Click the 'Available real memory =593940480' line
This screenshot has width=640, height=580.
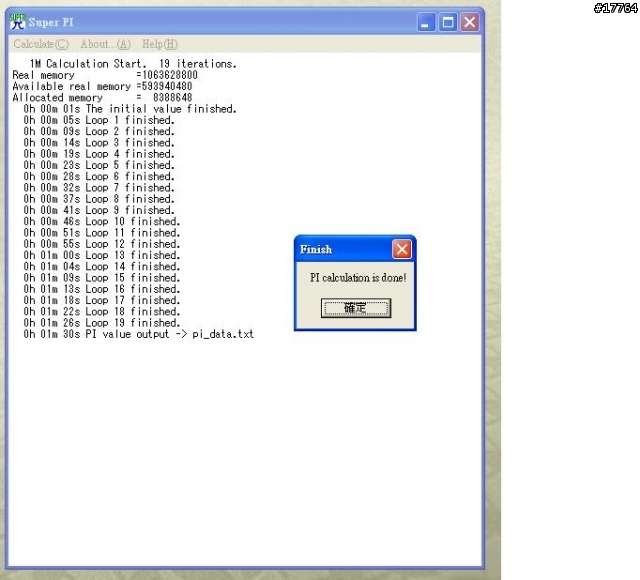pos(102,87)
